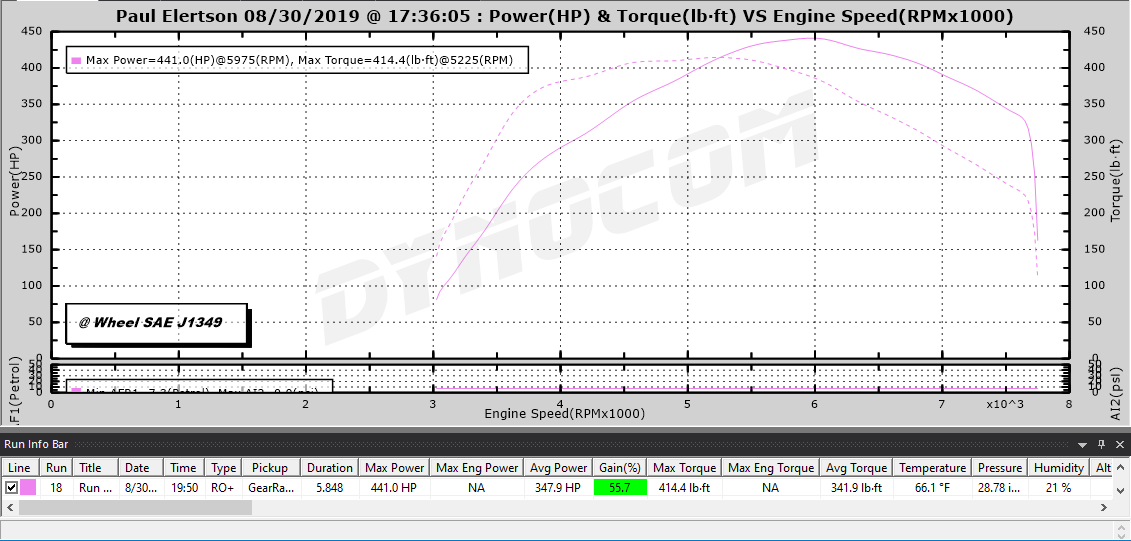Click the chart title with Paul Elertson
Viewport: 1131px width, 541px height.
click(x=564, y=16)
